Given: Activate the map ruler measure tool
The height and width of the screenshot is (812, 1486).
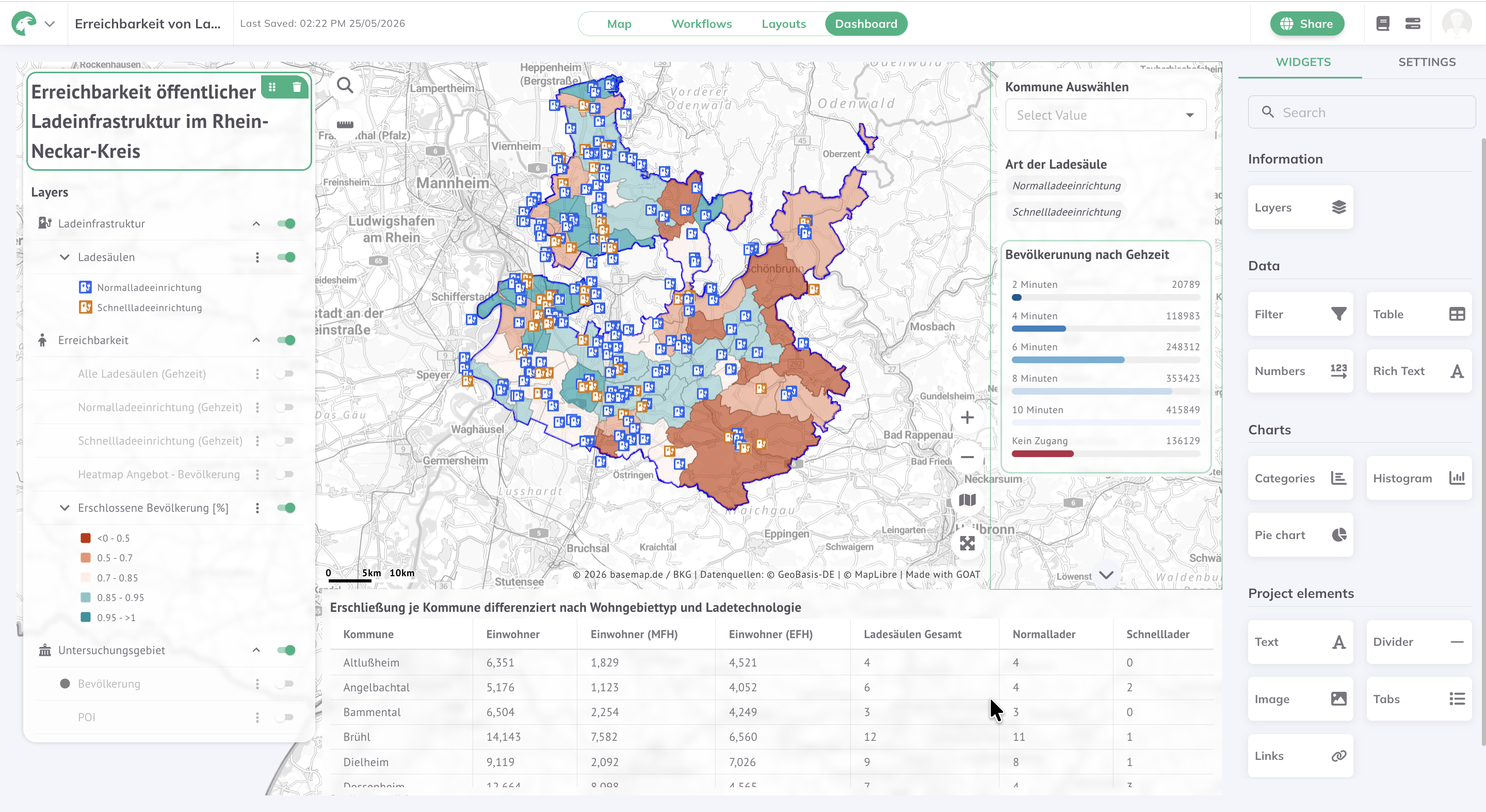Looking at the screenshot, I should [345, 124].
